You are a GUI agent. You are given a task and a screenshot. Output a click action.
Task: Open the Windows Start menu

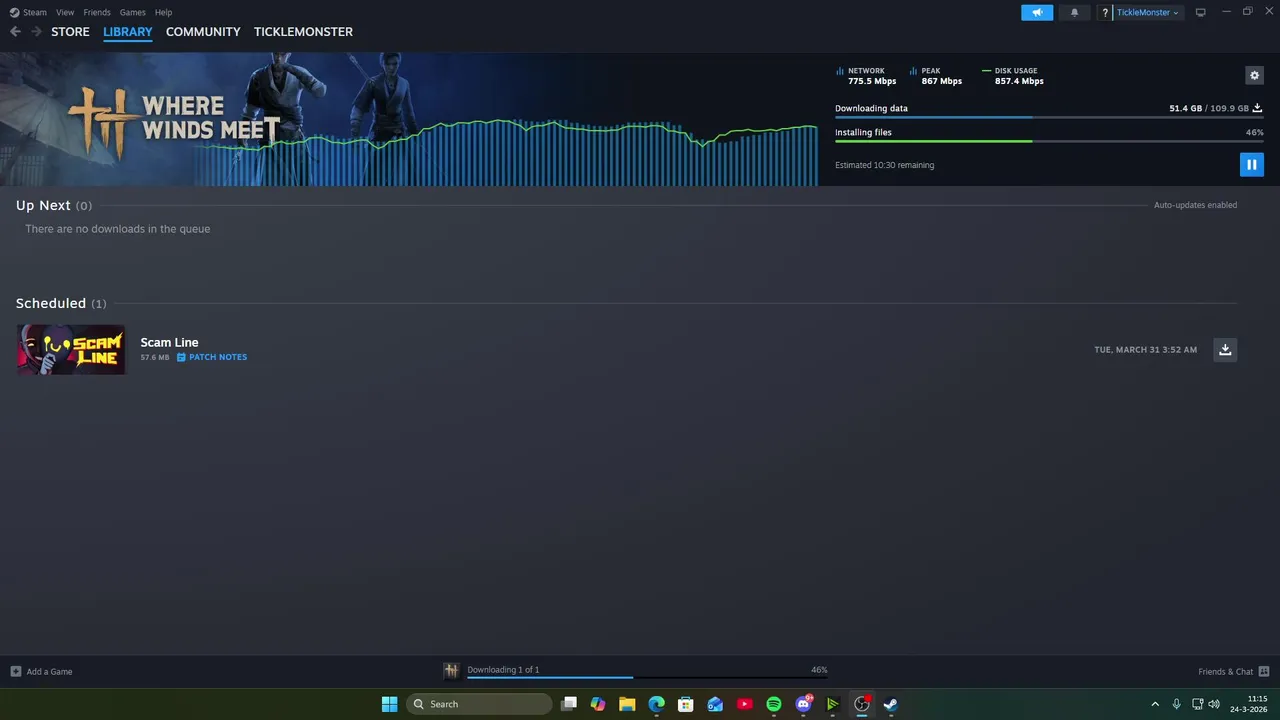coord(389,704)
